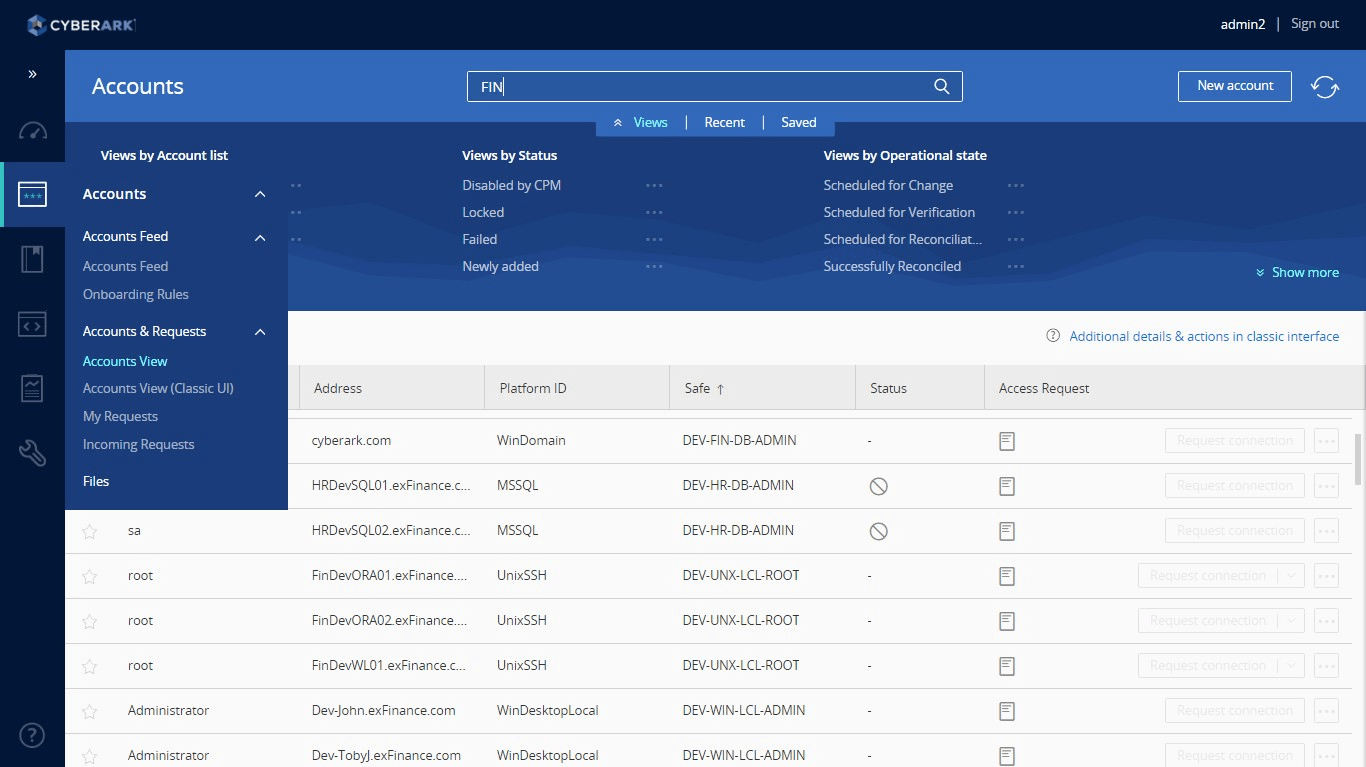
Task: Open Request connection dropdown arrow for FinDevORA02
Action: pos(1291,620)
